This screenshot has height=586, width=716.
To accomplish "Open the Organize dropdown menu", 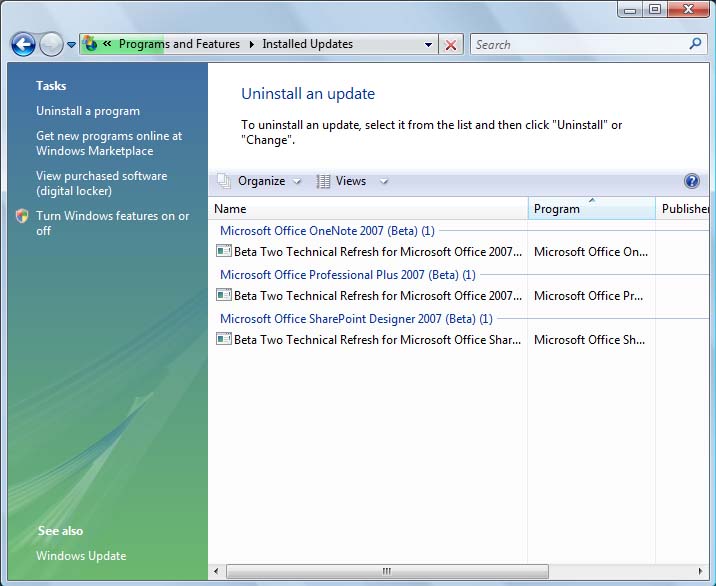I will point(260,181).
